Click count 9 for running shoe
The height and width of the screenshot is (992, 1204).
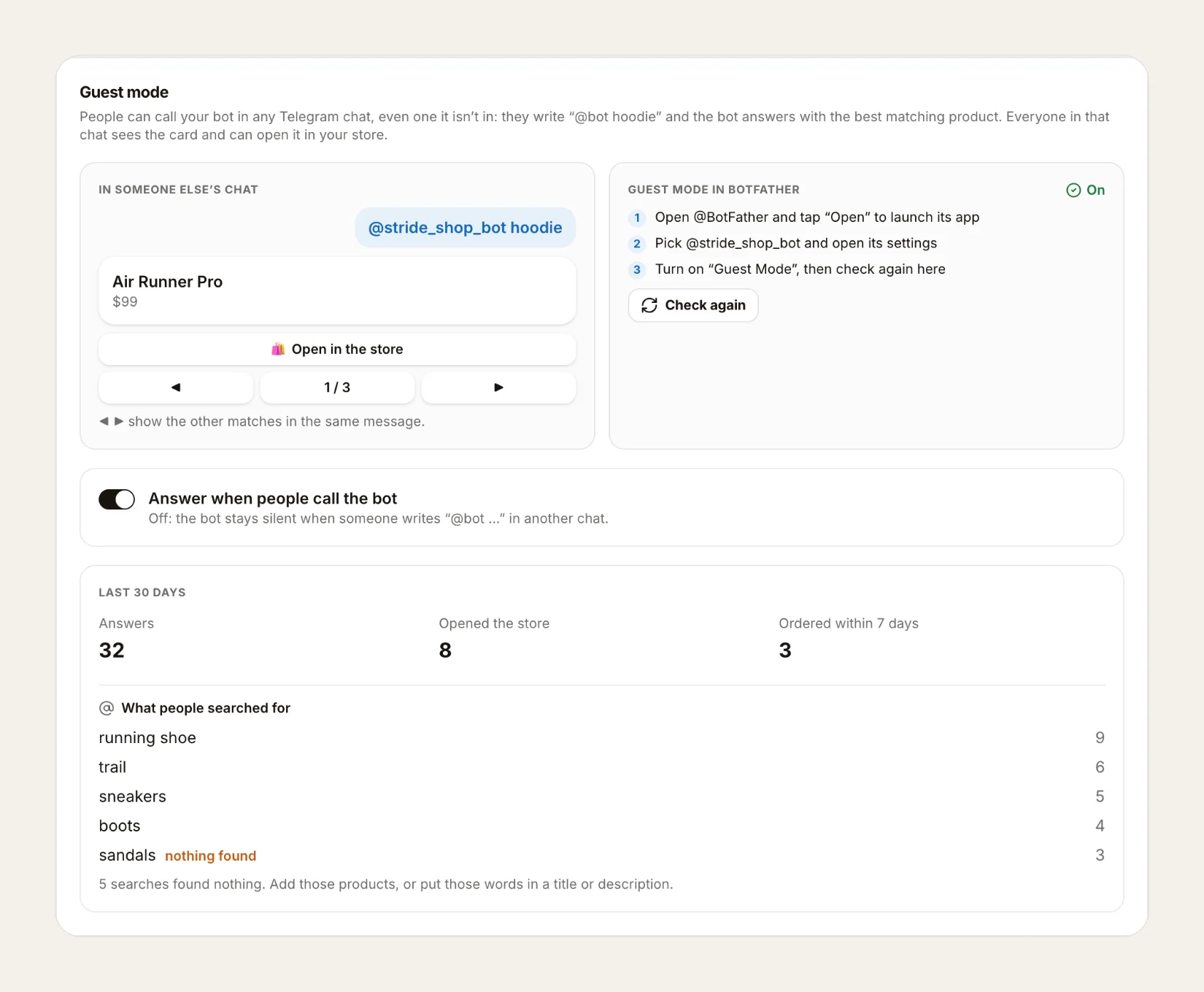tap(1100, 738)
